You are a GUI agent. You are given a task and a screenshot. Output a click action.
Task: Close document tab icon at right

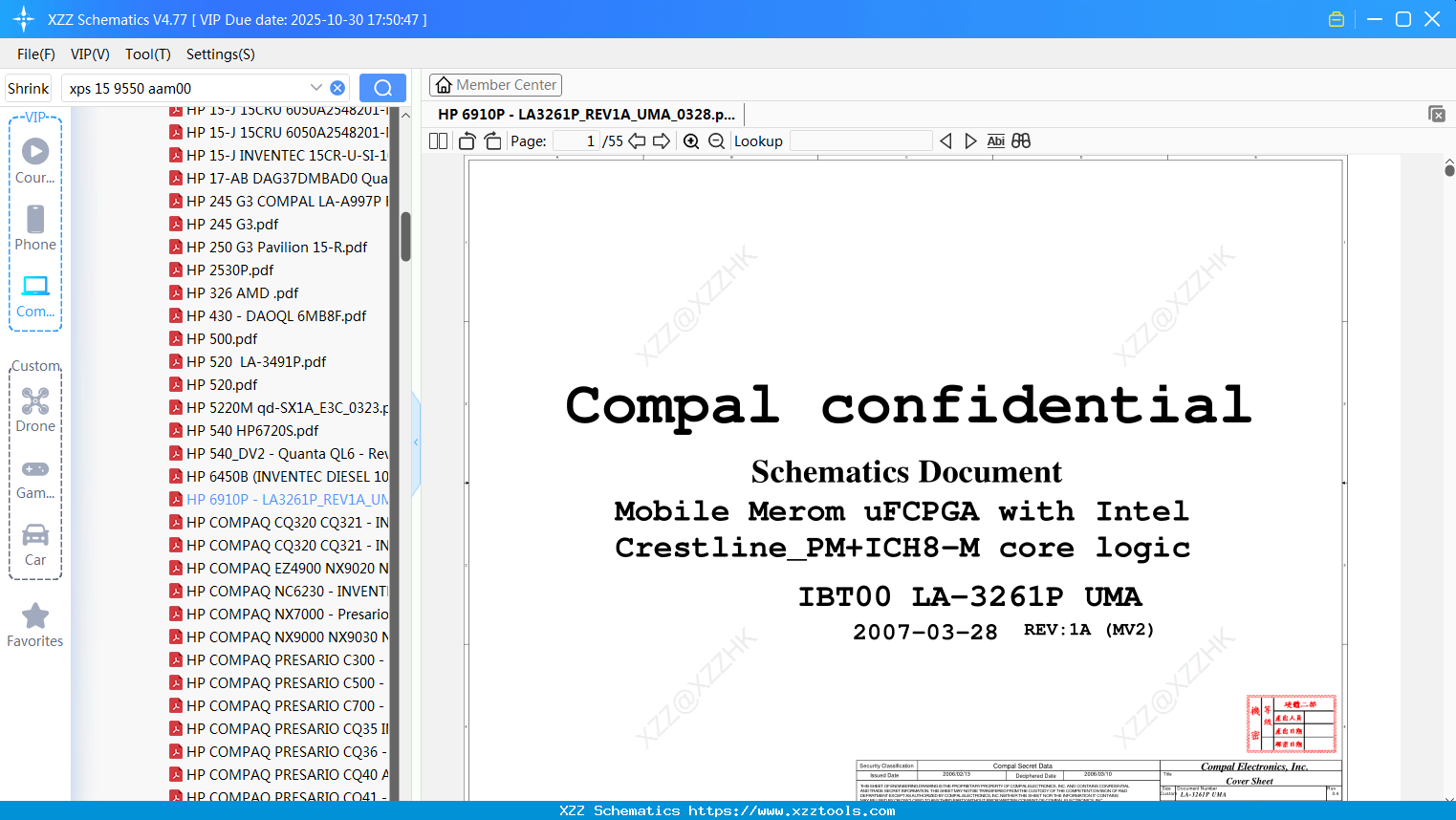pyautogui.click(x=1437, y=114)
